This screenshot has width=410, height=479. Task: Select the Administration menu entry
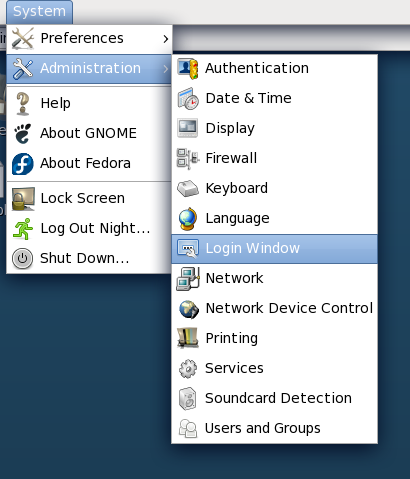(89, 69)
